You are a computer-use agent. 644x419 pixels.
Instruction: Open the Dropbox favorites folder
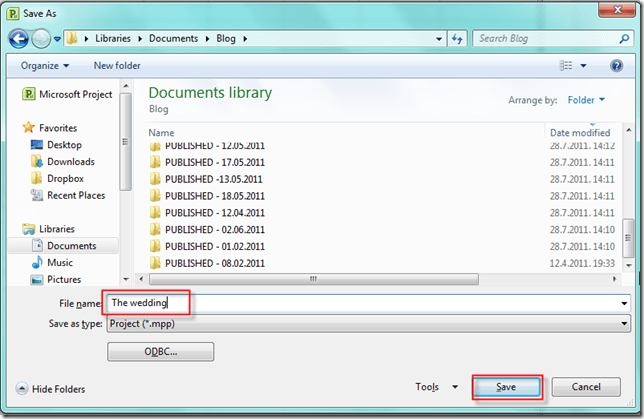(x=65, y=178)
